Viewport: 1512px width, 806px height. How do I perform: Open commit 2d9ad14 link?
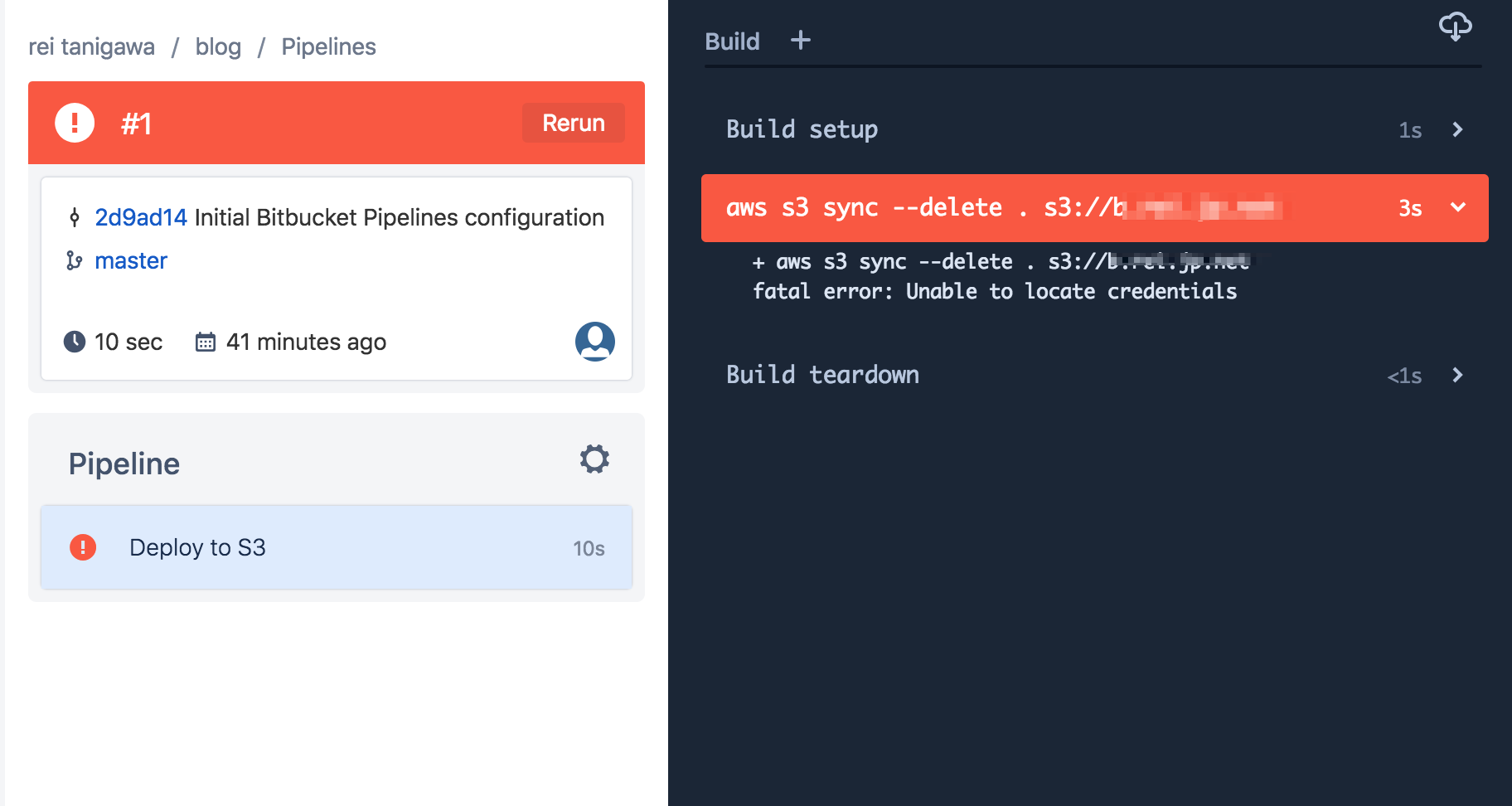(x=141, y=217)
